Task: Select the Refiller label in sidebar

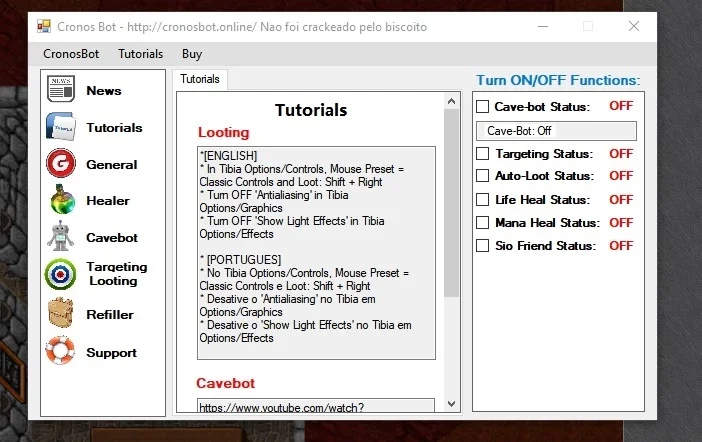Action: [110, 315]
